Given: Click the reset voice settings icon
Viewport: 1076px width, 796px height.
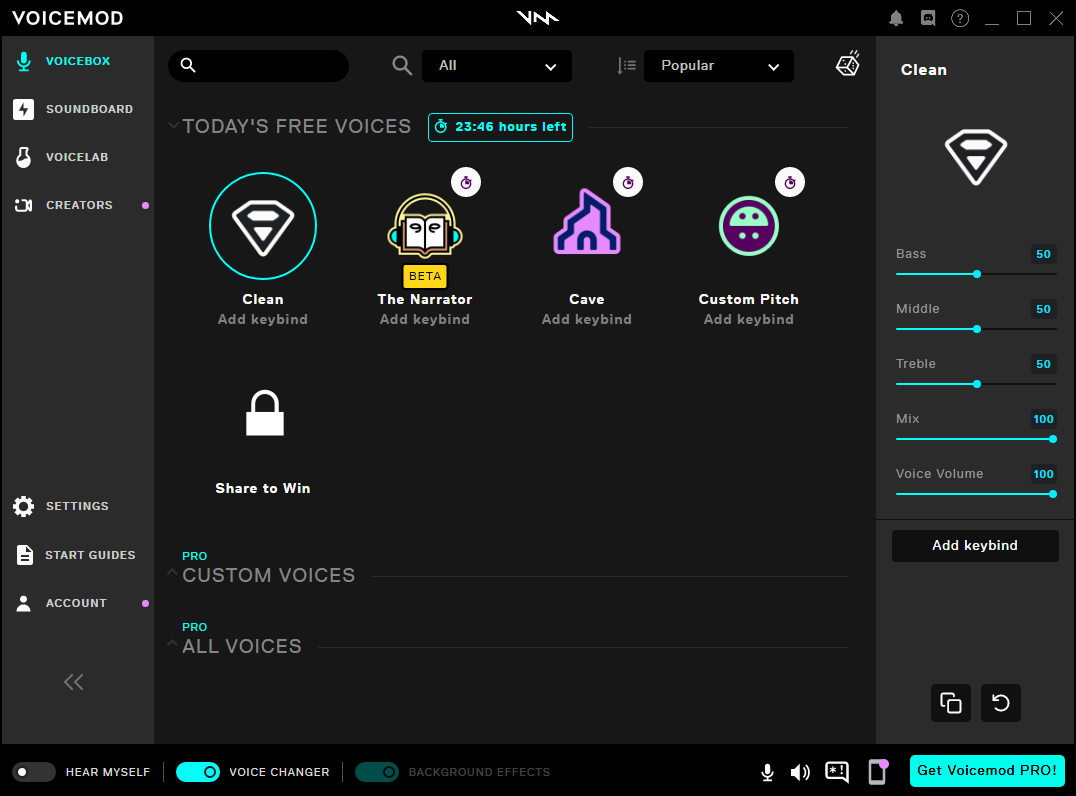Looking at the screenshot, I should 1000,703.
